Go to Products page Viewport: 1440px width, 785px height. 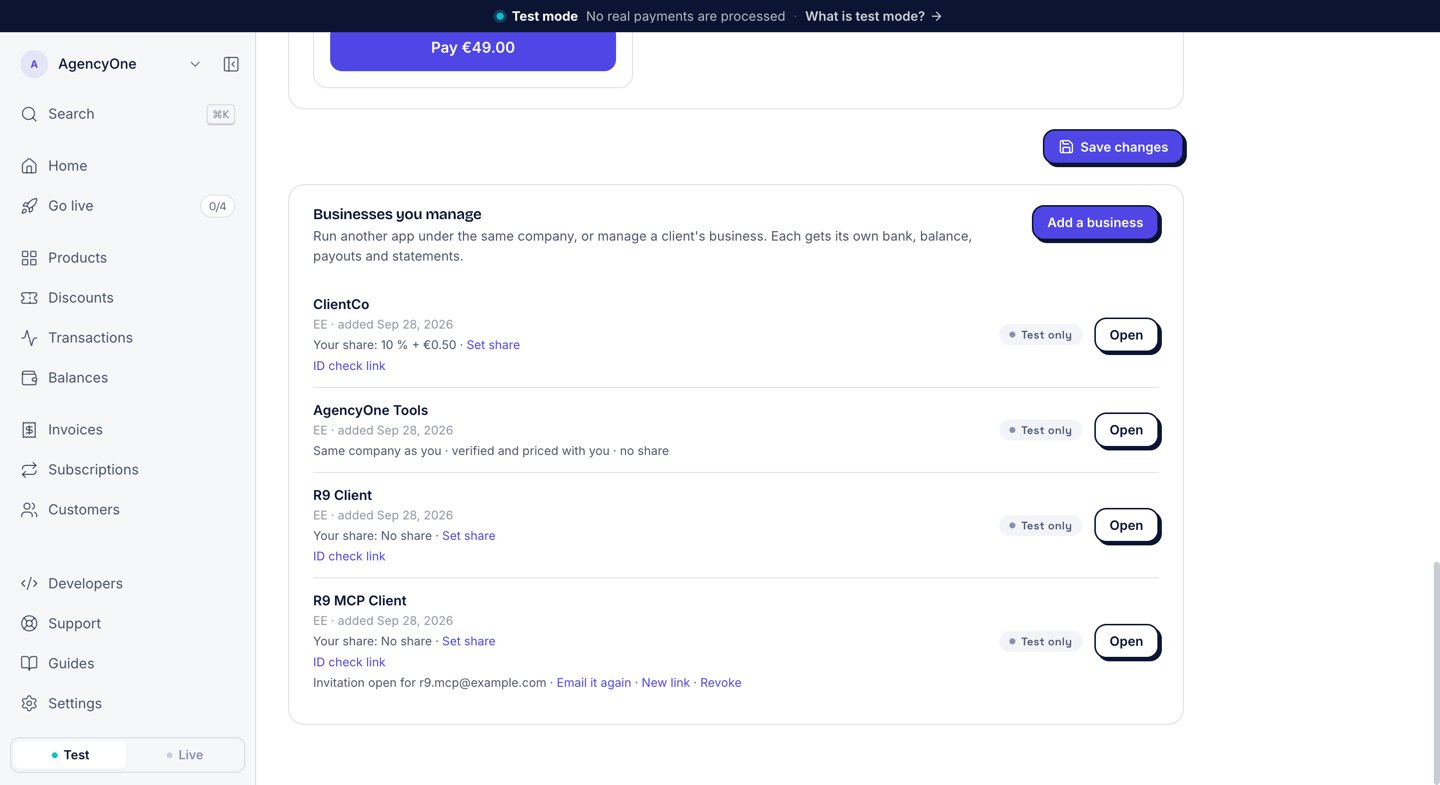[x=127, y=258]
